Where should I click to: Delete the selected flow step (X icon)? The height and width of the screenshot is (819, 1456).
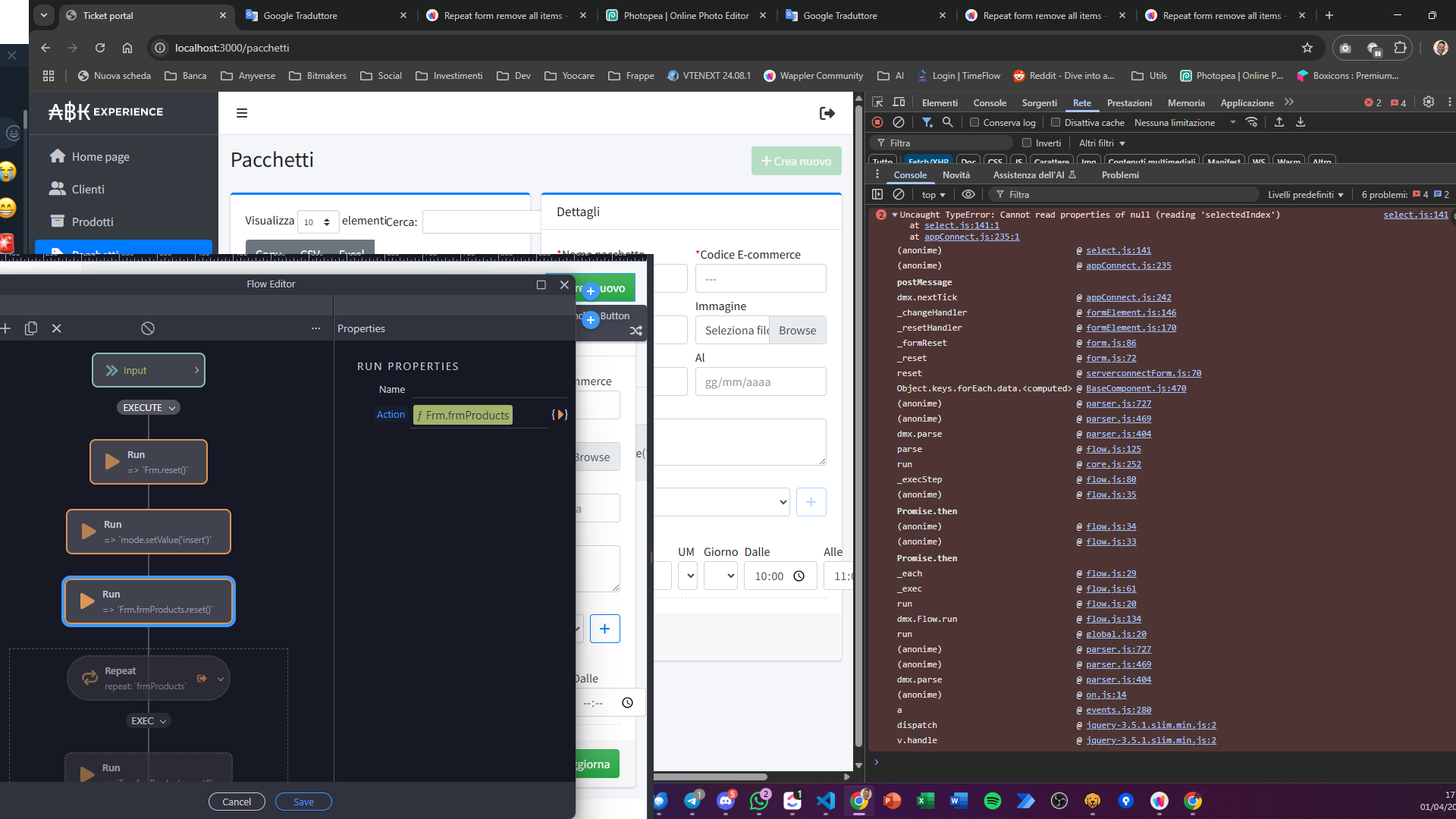point(57,328)
